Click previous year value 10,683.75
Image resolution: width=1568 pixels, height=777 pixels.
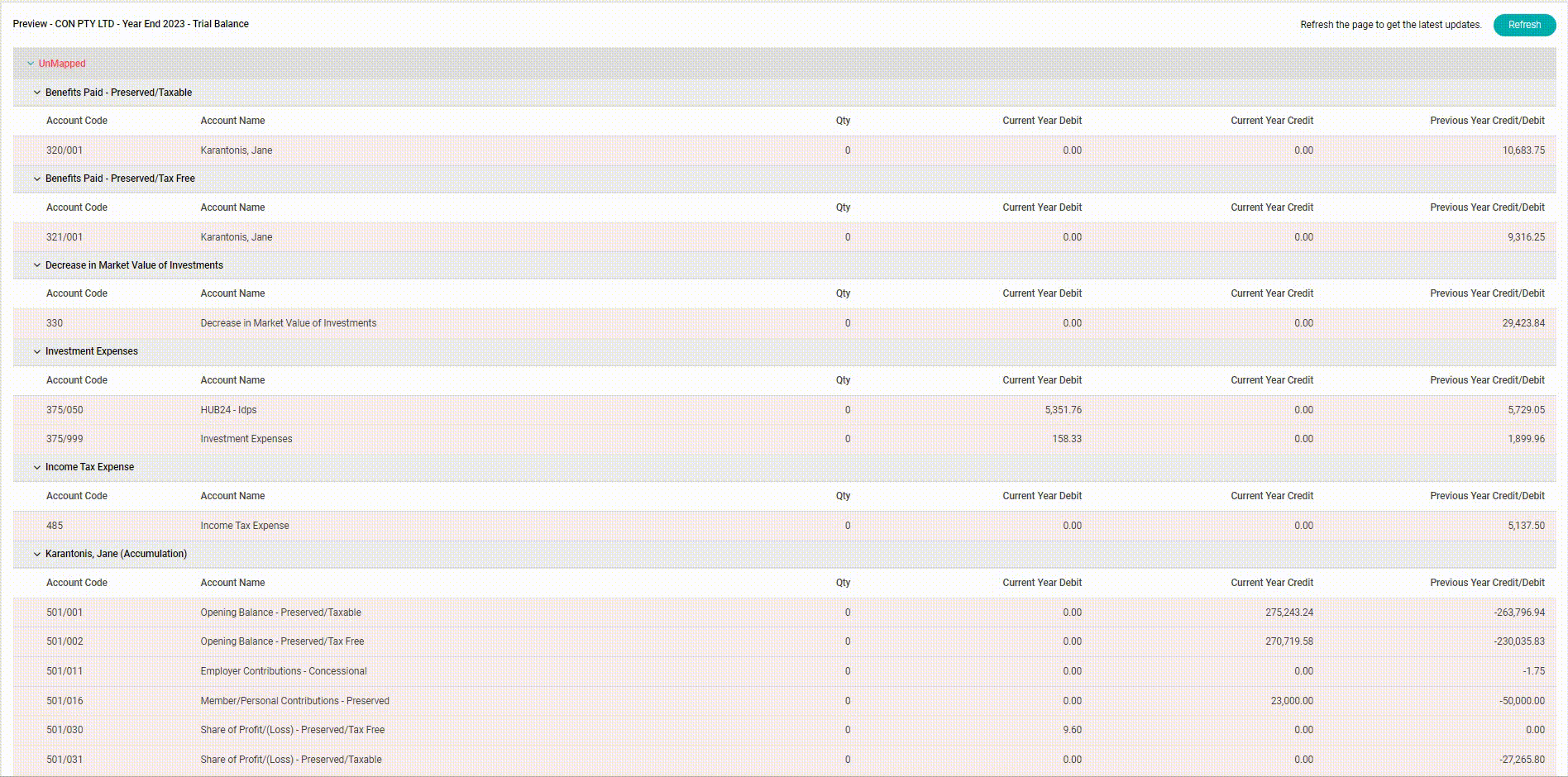pyautogui.click(x=1523, y=150)
